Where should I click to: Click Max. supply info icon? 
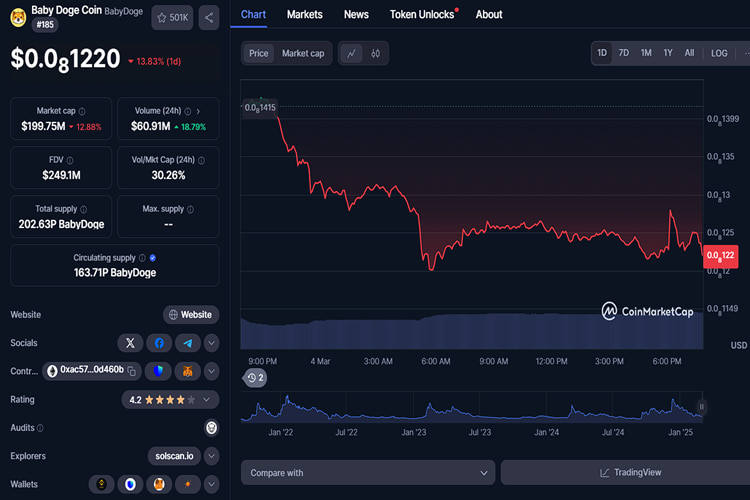190,209
